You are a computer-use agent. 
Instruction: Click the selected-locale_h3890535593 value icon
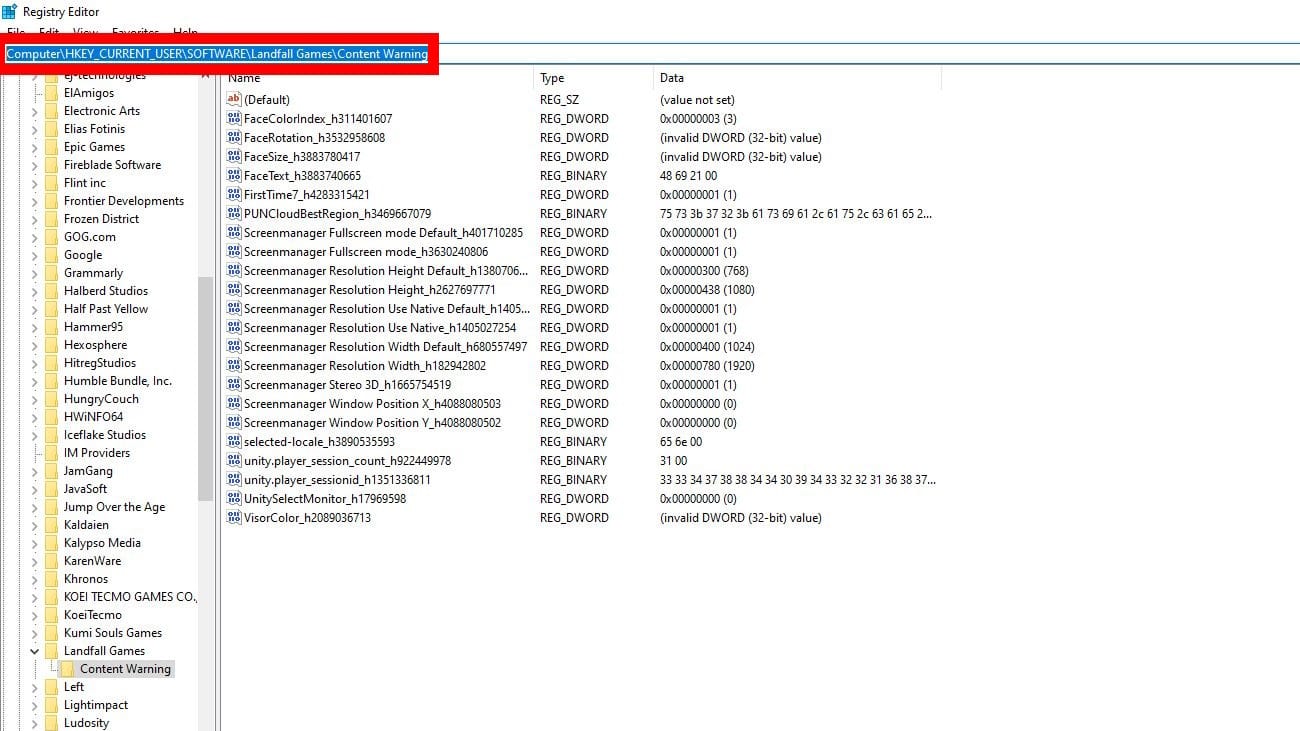click(234, 441)
